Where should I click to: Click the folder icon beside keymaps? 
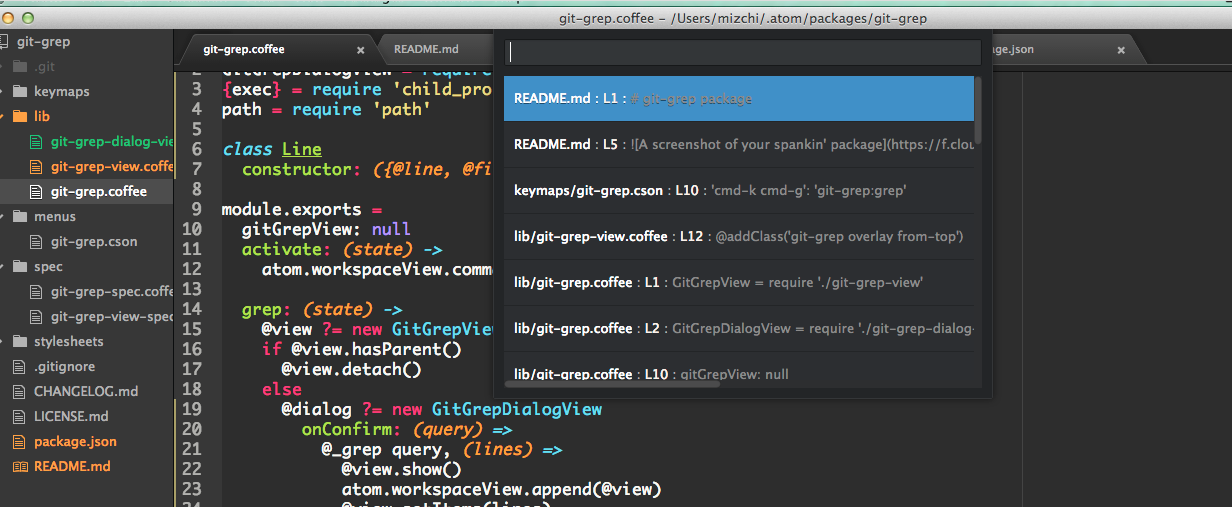(x=20, y=92)
